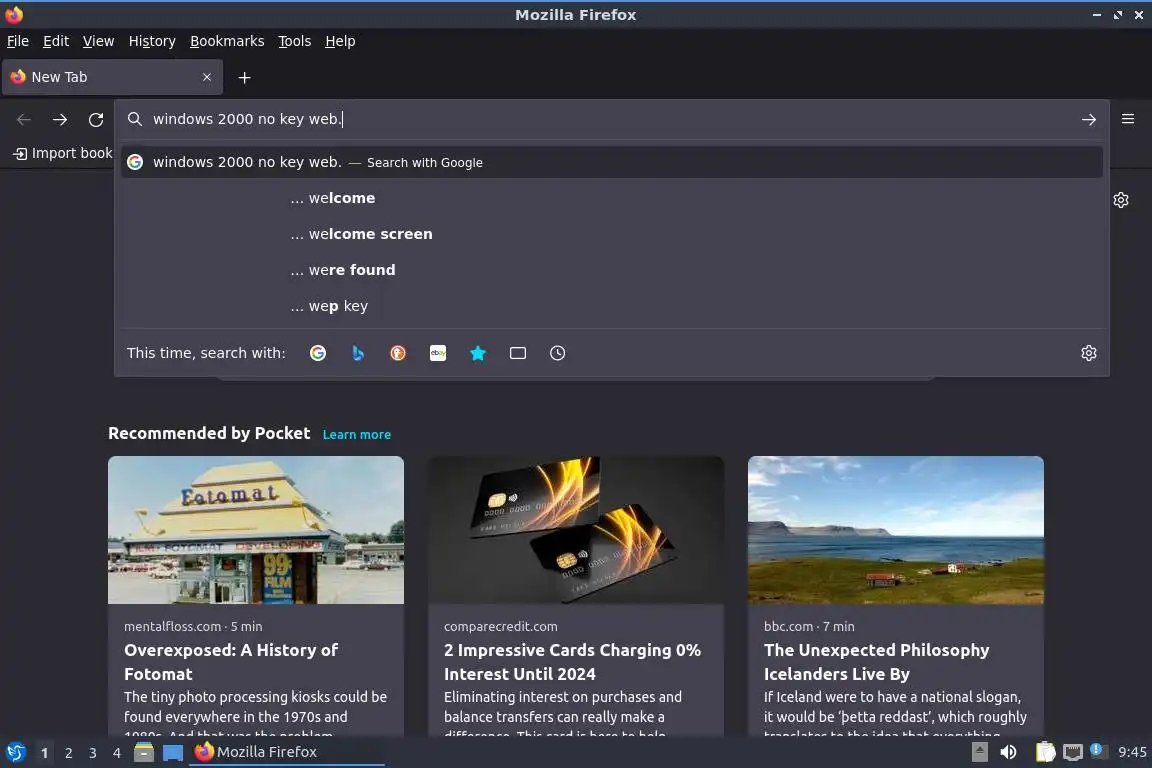Screen dimensions: 1152x768
Task: Click the magnifier icon in address bar
Action: (134, 119)
